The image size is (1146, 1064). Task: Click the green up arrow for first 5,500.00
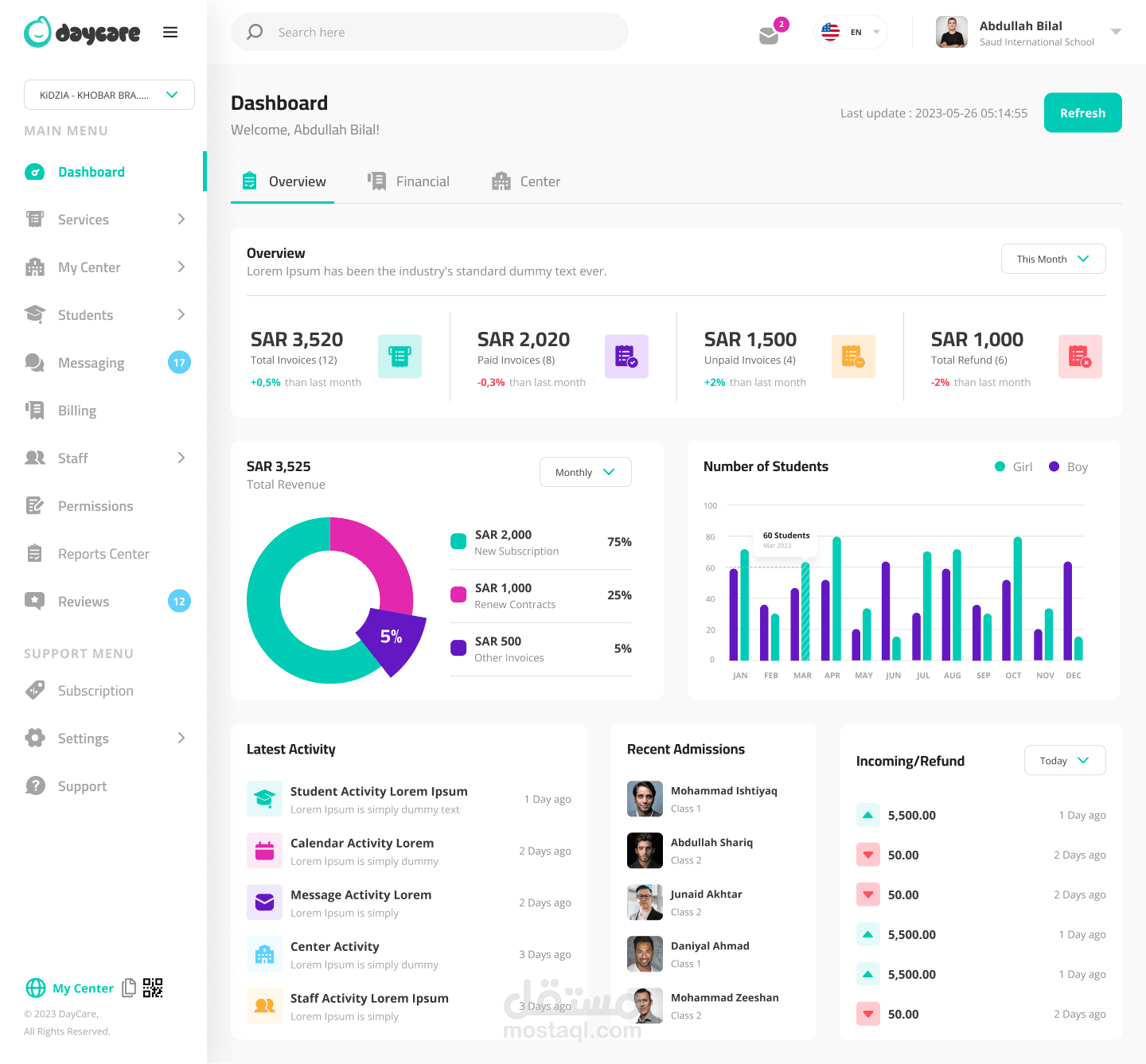click(x=868, y=815)
